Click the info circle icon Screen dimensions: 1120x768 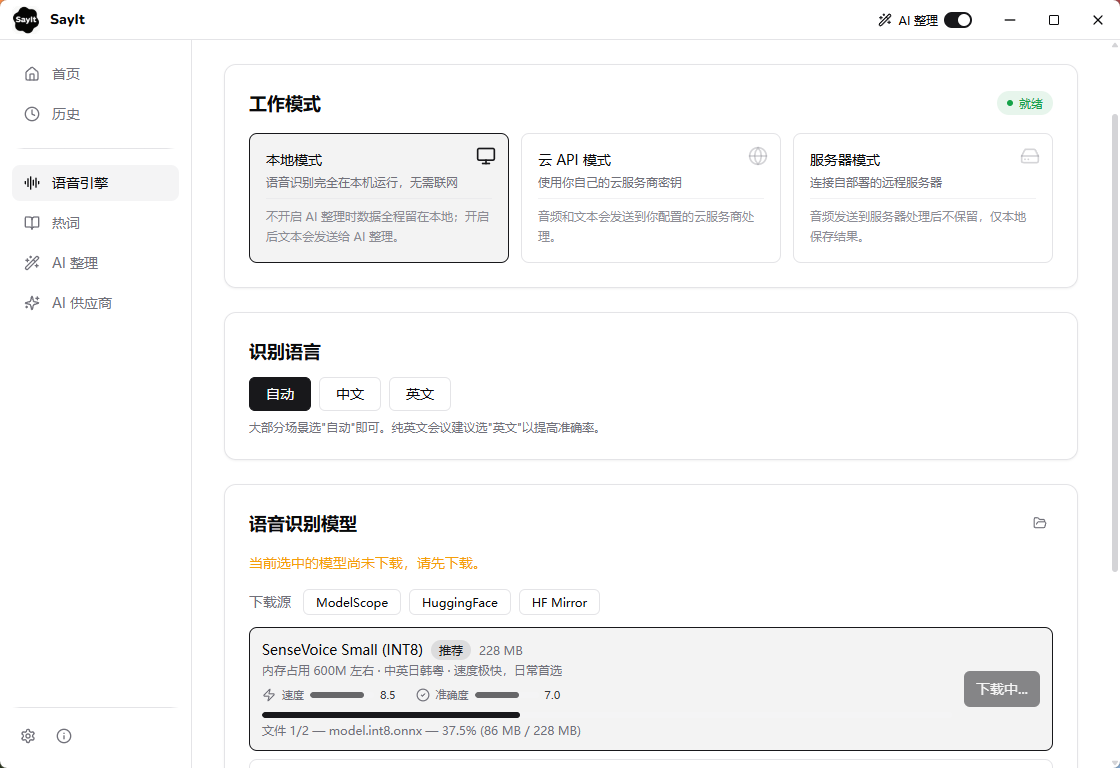click(64, 736)
